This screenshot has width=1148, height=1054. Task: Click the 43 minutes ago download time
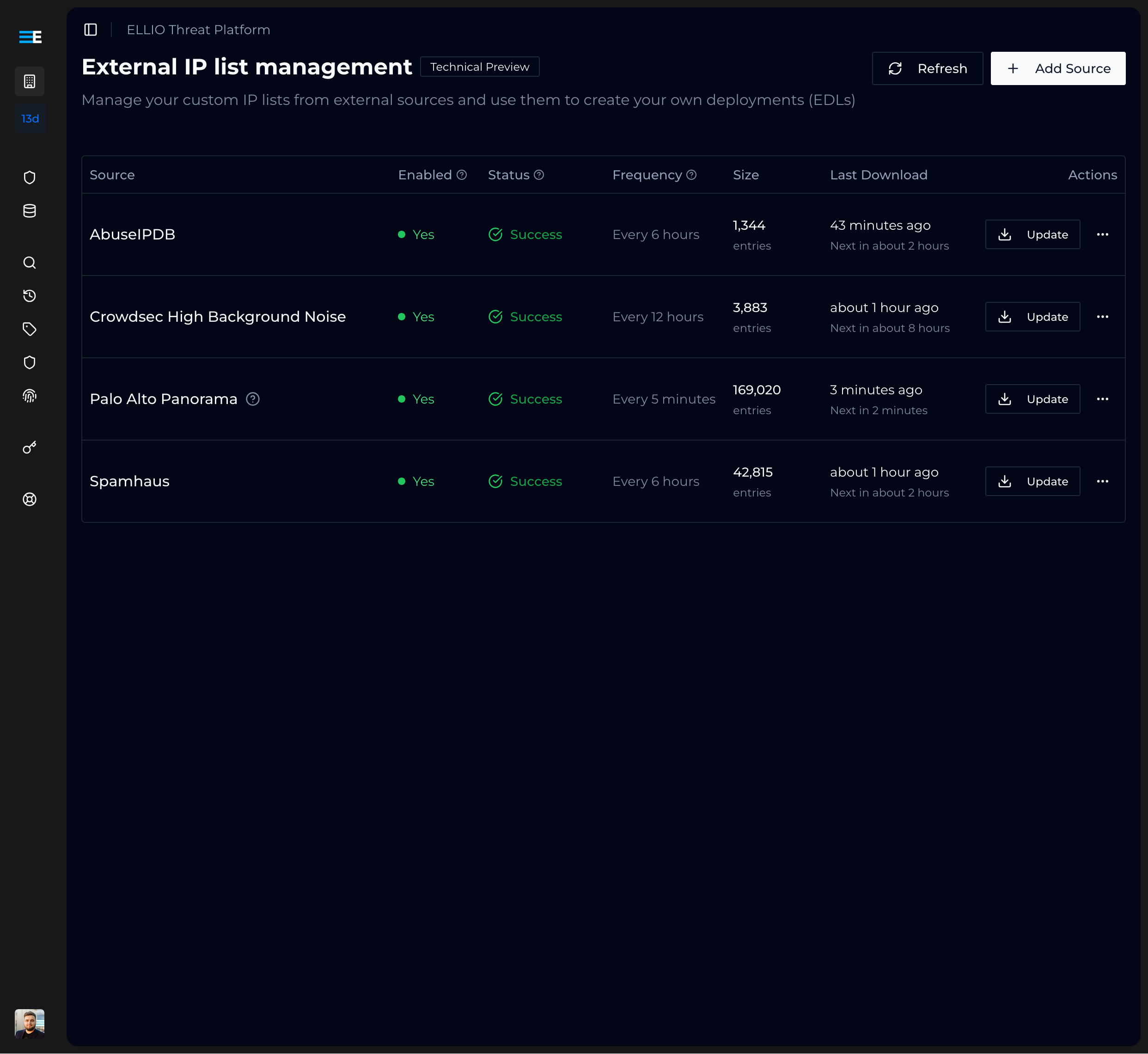(880, 225)
